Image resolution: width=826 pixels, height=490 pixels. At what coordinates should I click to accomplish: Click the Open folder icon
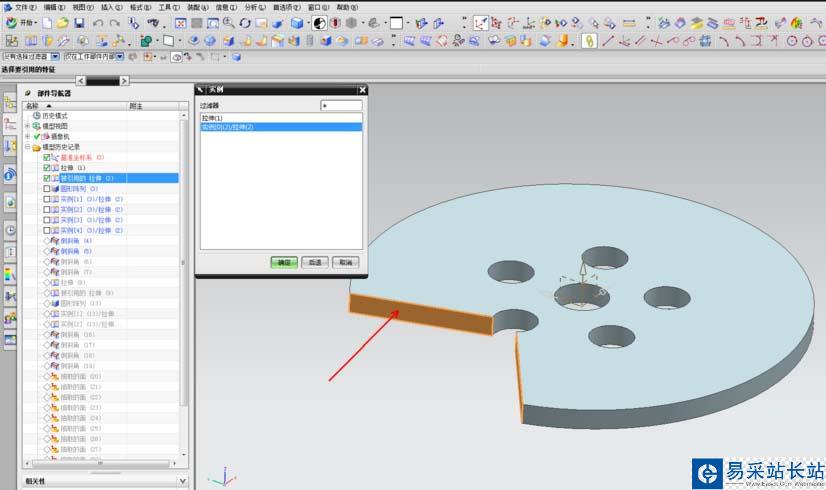point(63,23)
